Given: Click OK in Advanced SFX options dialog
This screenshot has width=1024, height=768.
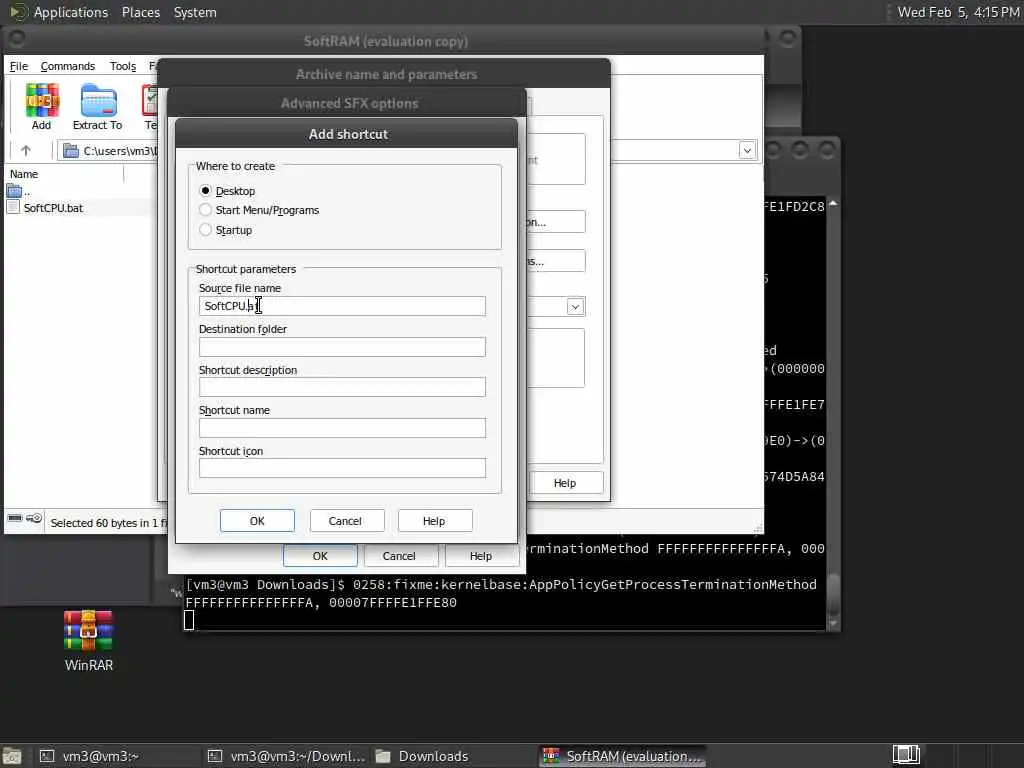Looking at the screenshot, I should [320, 556].
